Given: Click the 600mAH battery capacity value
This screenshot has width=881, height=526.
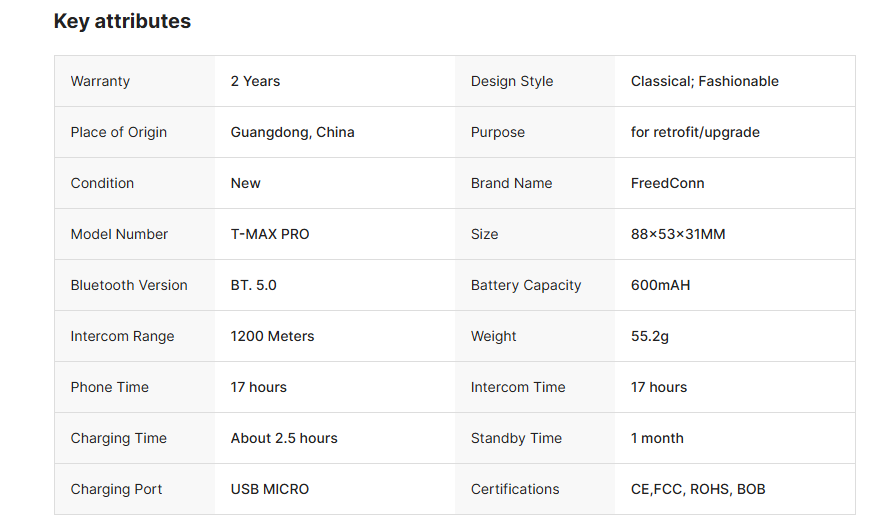Looking at the screenshot, I should (x=660, y=285).
